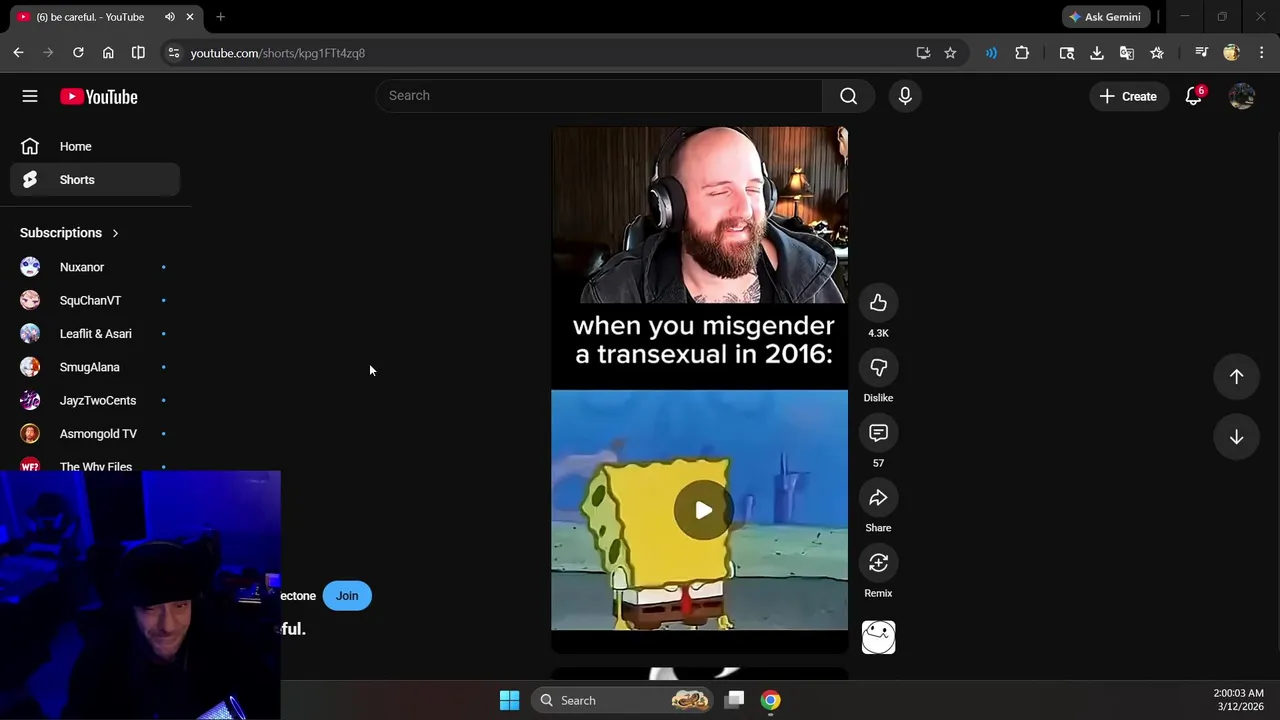Open the SmugAlana subscription channel
Screen dimensions: 1280x720
click(95, 367)
